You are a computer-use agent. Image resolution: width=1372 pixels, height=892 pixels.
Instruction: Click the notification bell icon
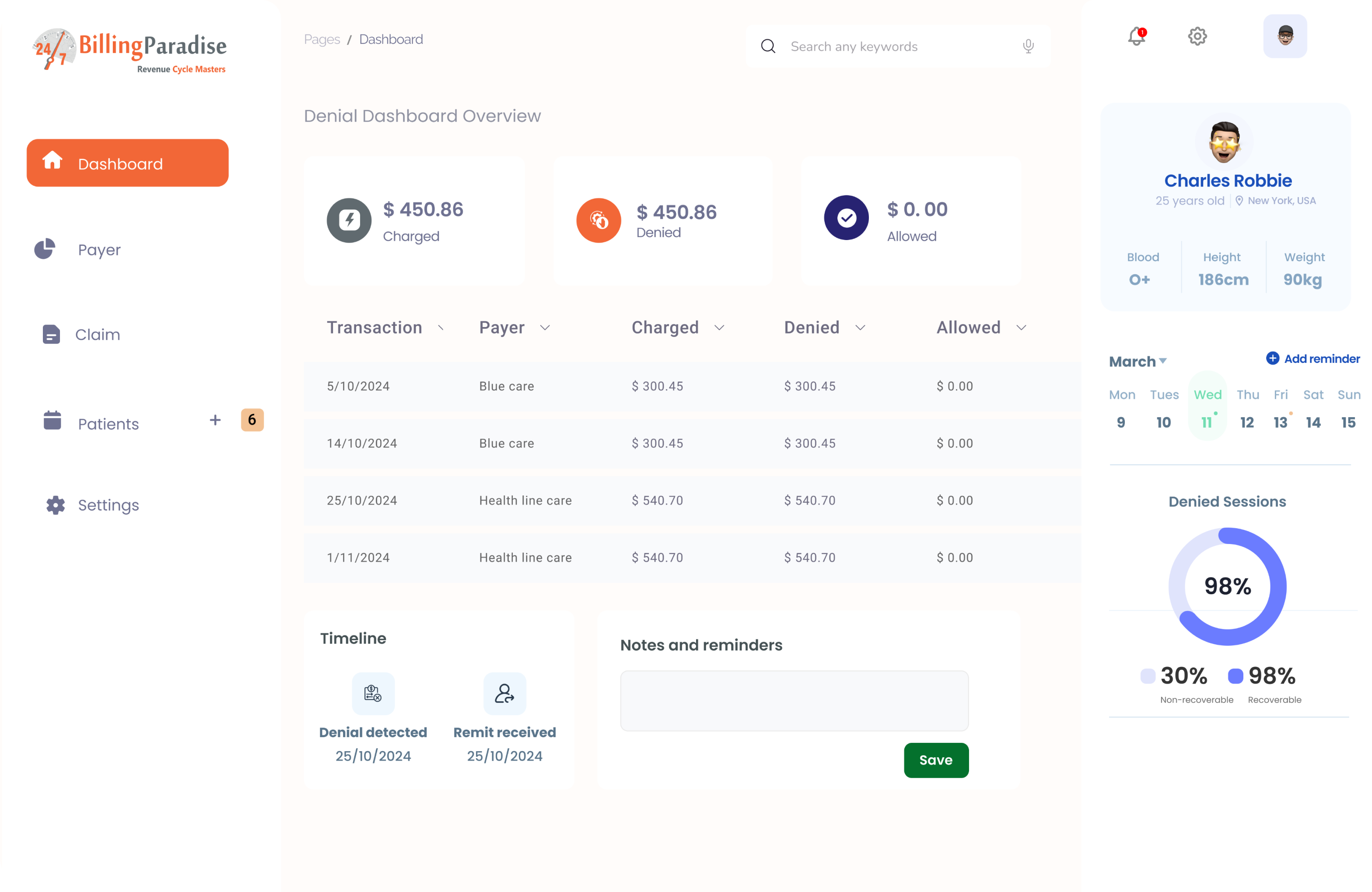pyautogui.click(x=1136, y=37)
